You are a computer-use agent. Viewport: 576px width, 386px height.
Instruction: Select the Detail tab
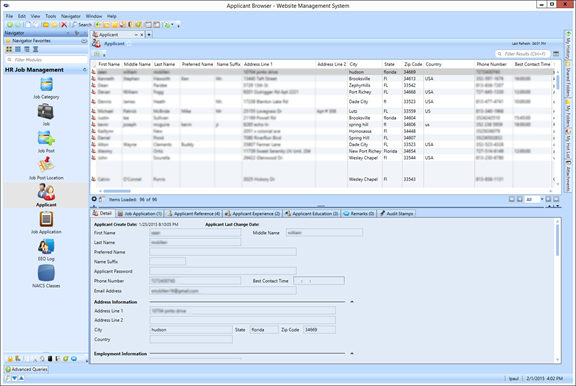pos(102,213)
